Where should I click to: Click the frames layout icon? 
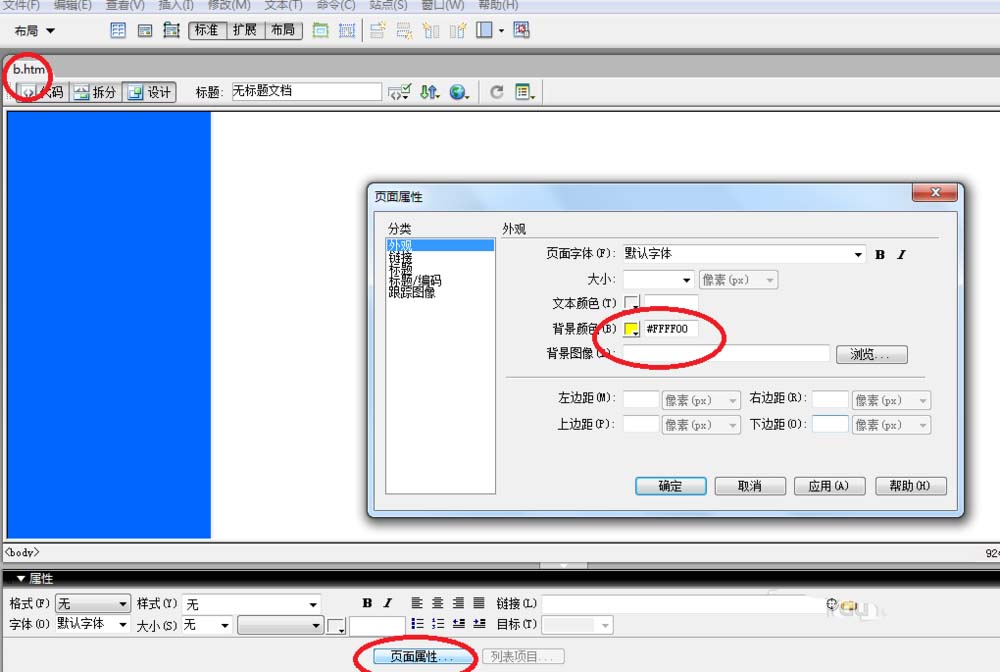click(484, 30)
